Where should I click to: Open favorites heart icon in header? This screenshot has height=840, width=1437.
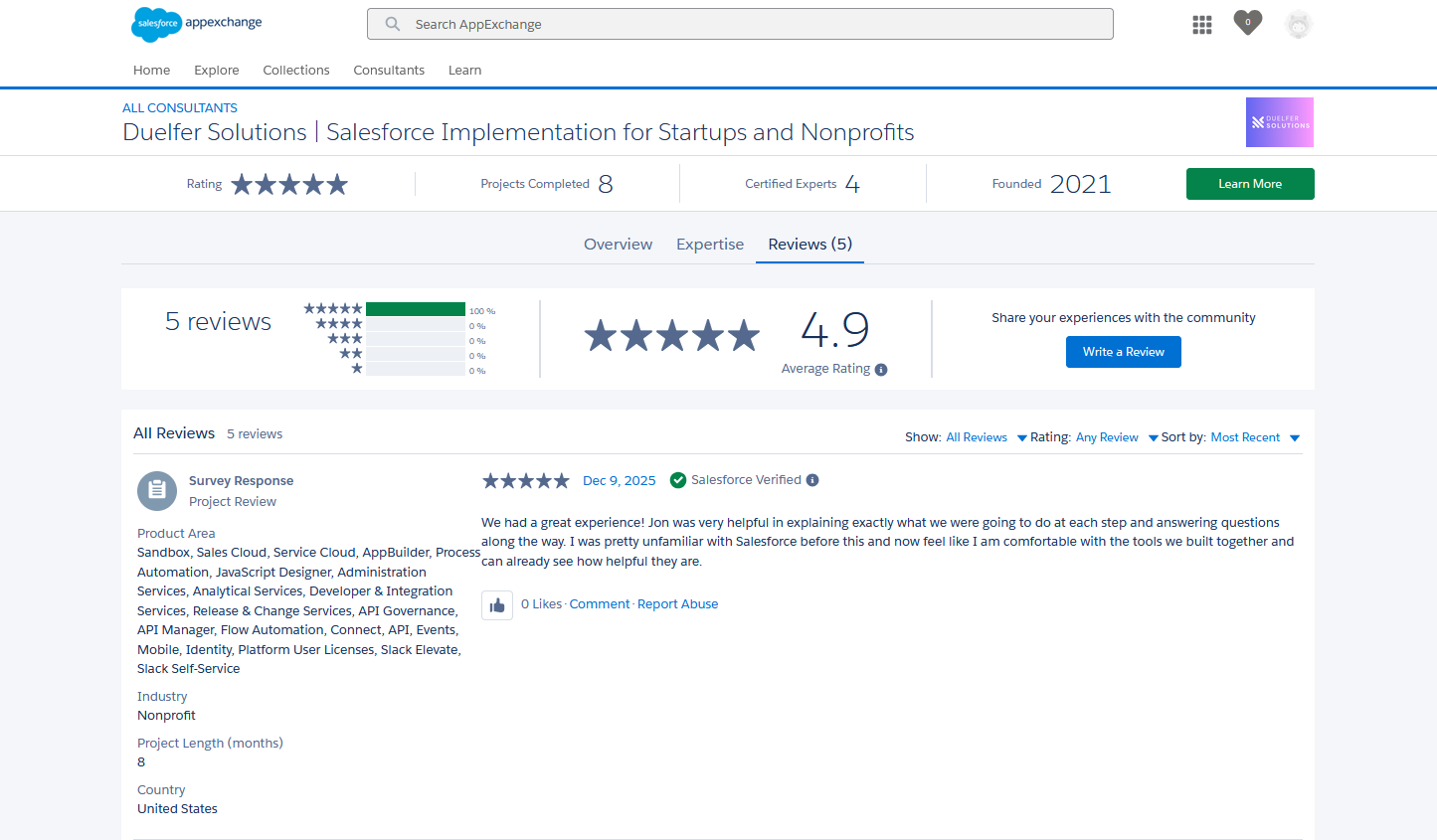point(1247,23)
